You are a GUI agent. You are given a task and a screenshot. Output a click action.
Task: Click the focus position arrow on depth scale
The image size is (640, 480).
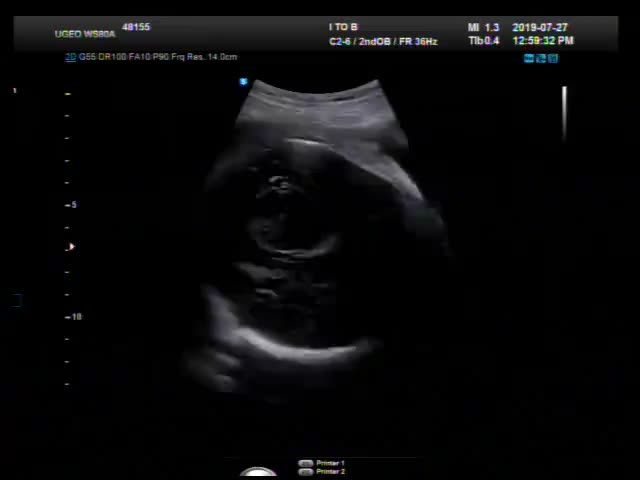[x=71, y=246]
